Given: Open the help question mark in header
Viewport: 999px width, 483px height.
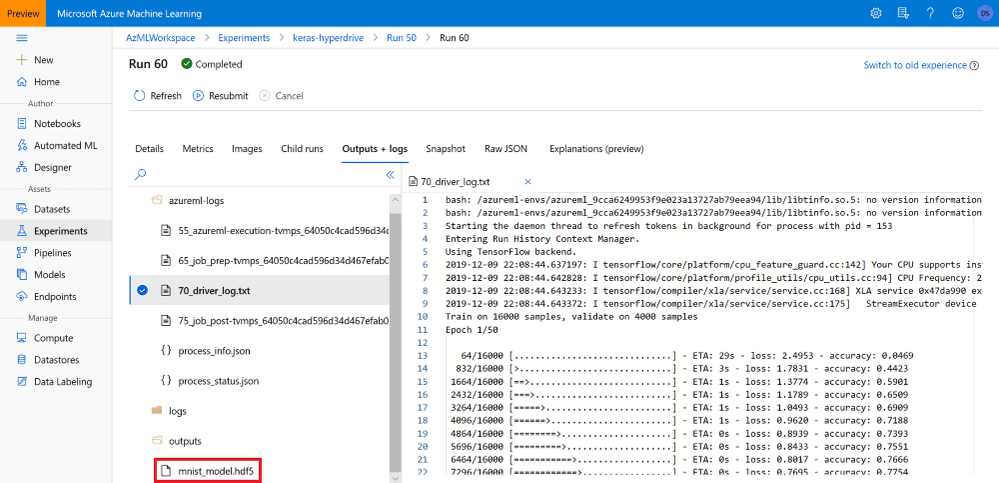Looking at the screenshot, I should (x=930, y=13).
